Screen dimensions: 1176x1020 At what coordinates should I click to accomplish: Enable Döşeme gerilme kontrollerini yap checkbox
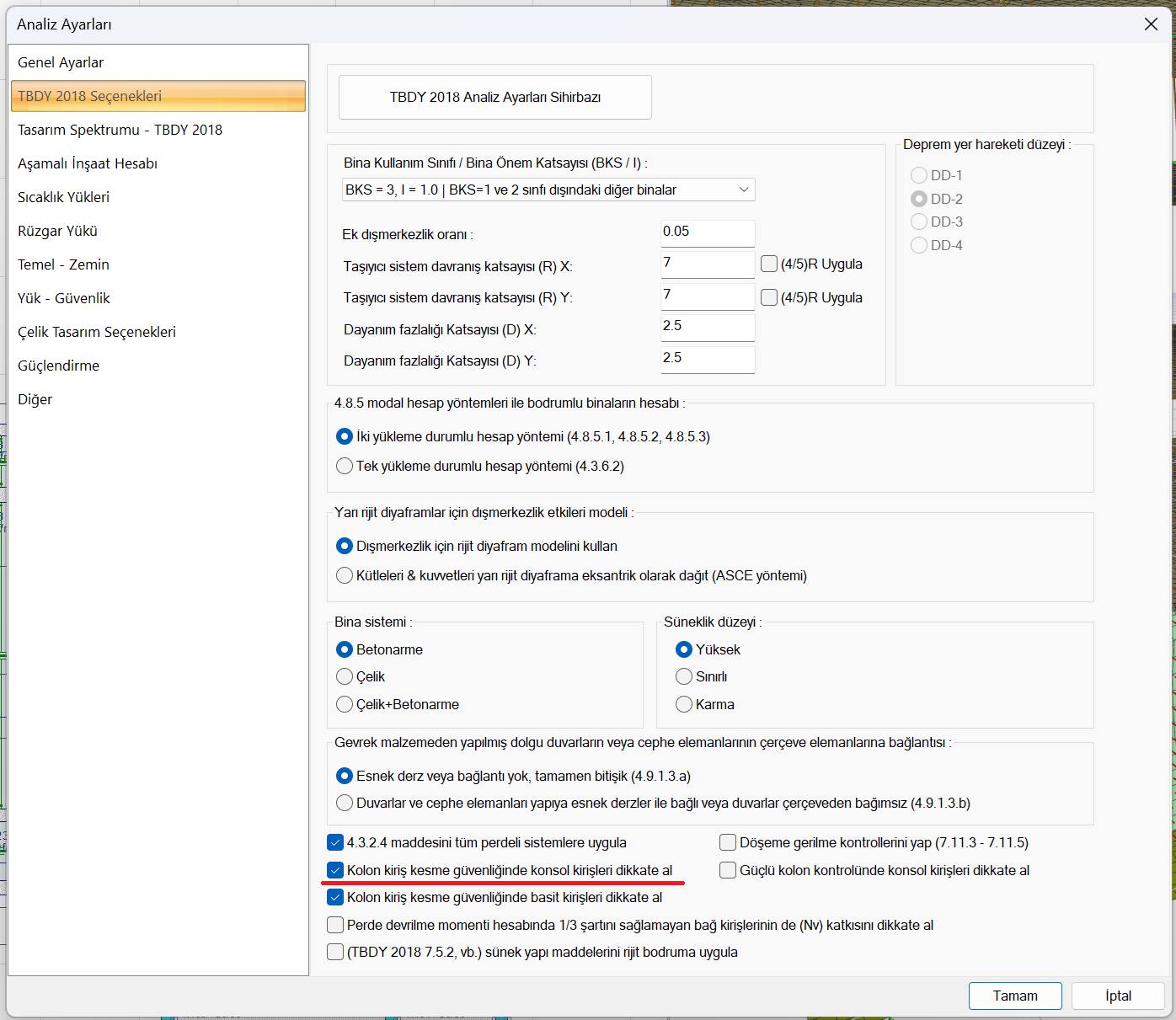pos(728,842)
